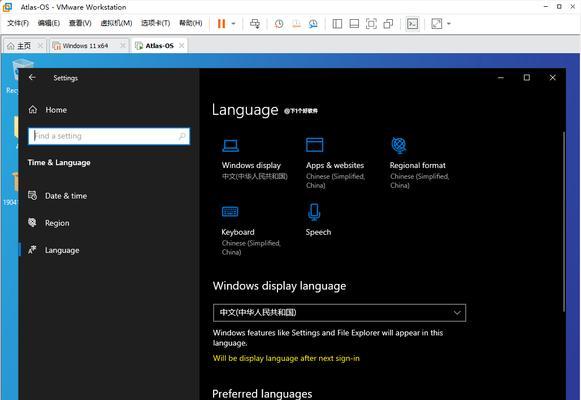Close the Settings window
The image size is (581, 400).
[552, 77]
